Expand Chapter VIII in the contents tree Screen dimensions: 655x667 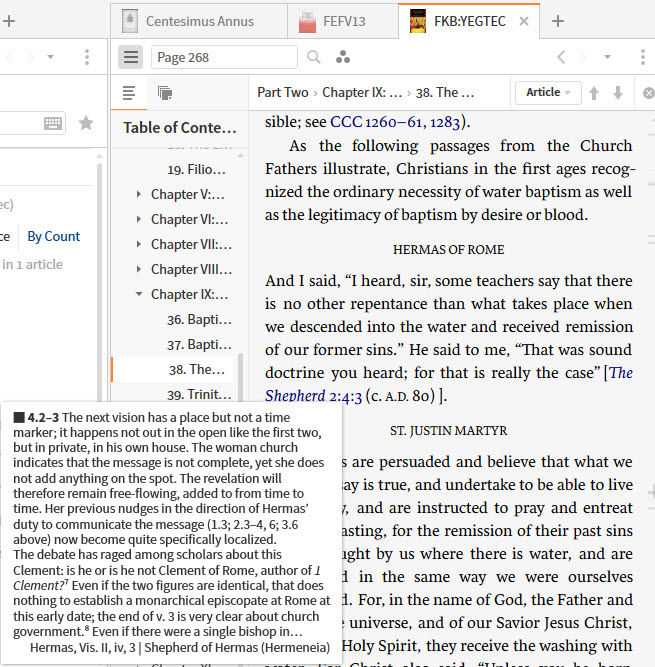point(139,269)
